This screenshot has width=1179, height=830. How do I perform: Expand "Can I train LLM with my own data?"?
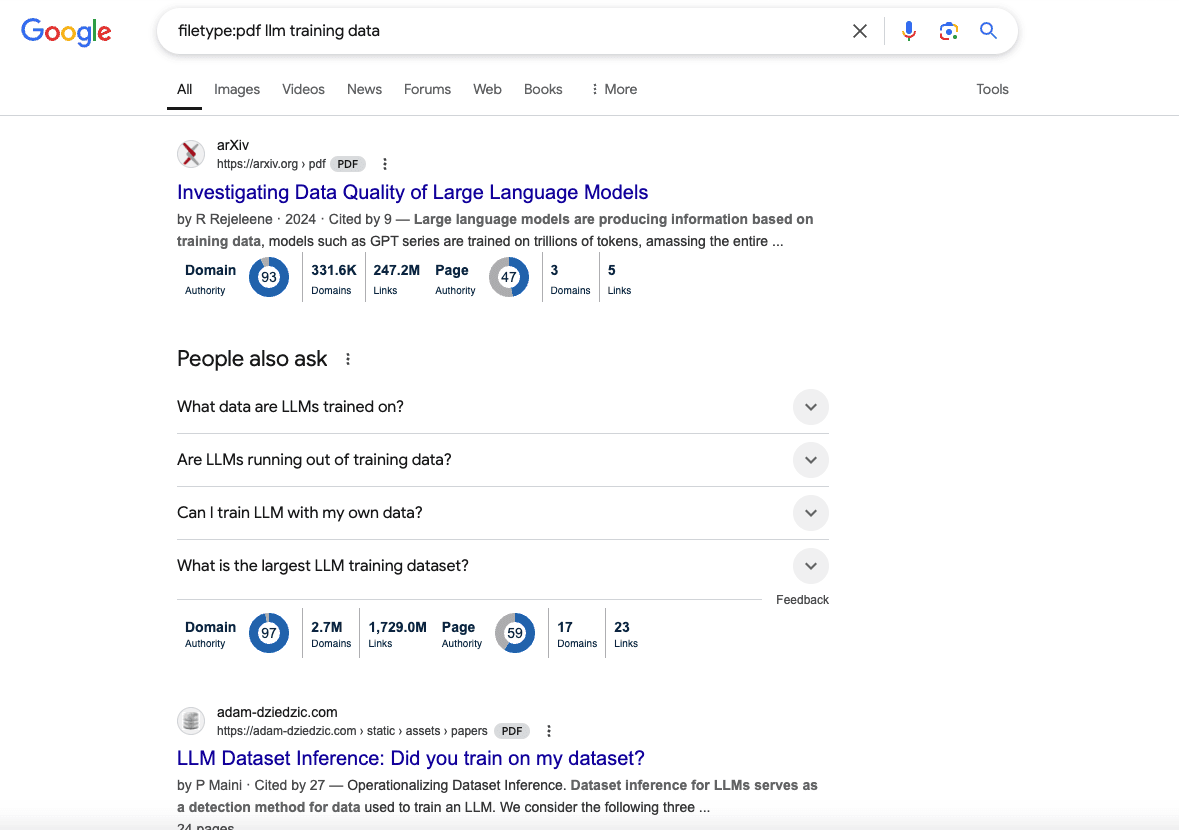point(810,513)
